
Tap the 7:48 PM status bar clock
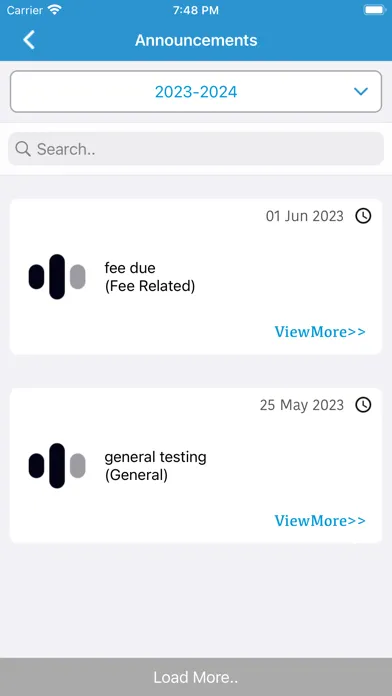click(196, 10)
